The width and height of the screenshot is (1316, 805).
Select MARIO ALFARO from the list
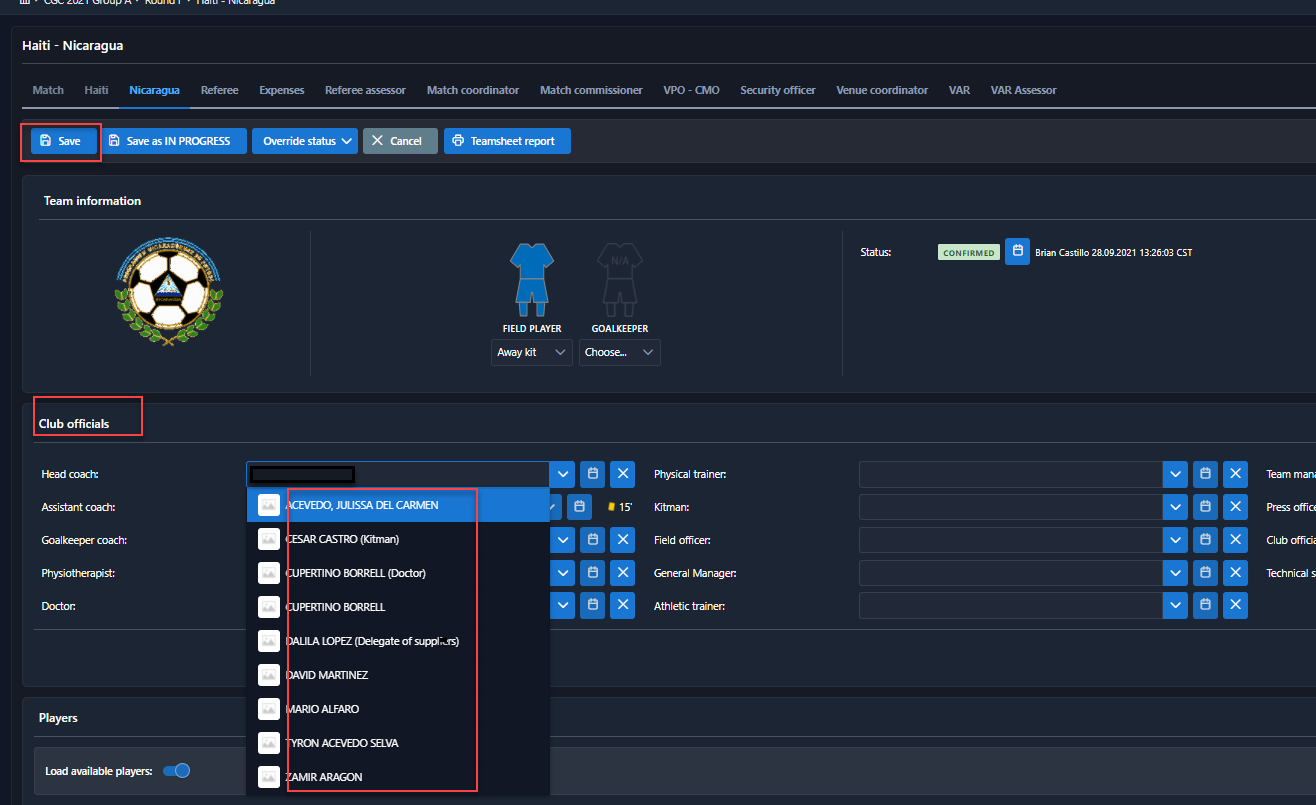(322, 709)
